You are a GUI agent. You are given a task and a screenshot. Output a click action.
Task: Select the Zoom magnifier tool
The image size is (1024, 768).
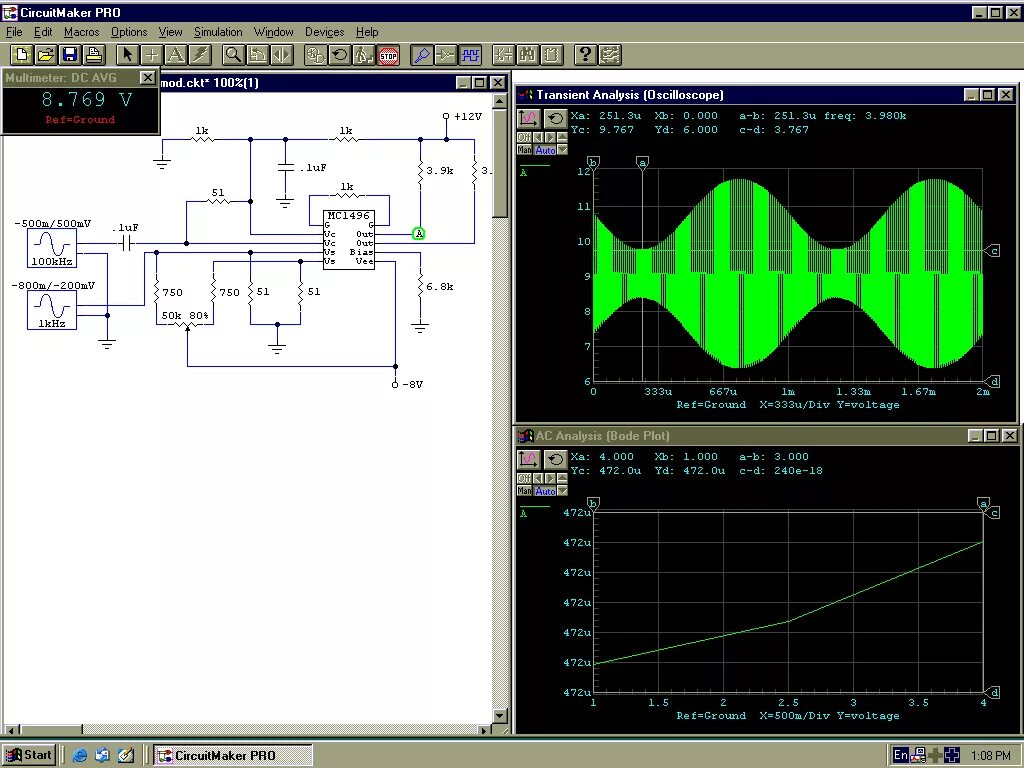click(x=232, y=55)
